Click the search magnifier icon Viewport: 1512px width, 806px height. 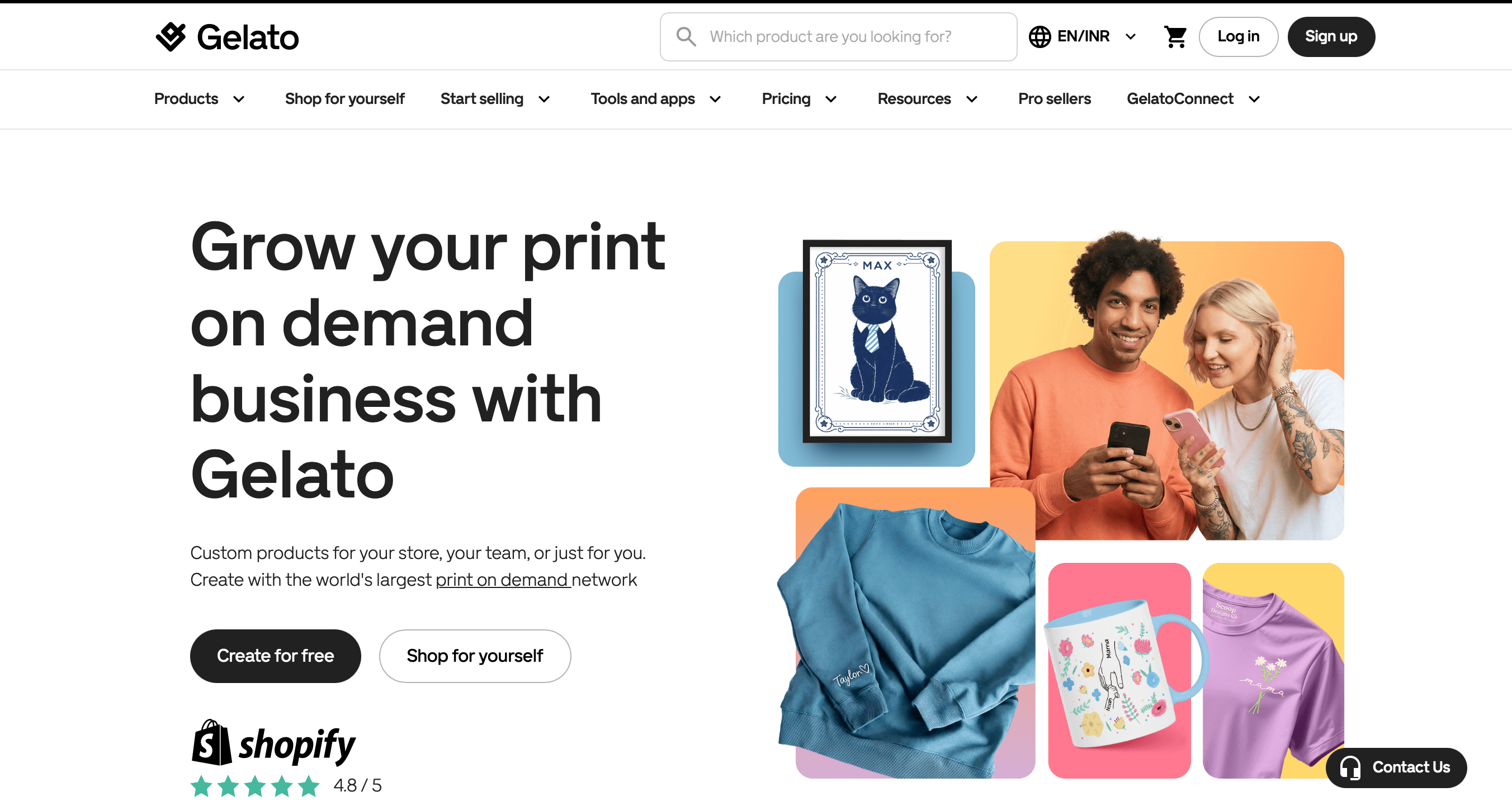point(686,36)
